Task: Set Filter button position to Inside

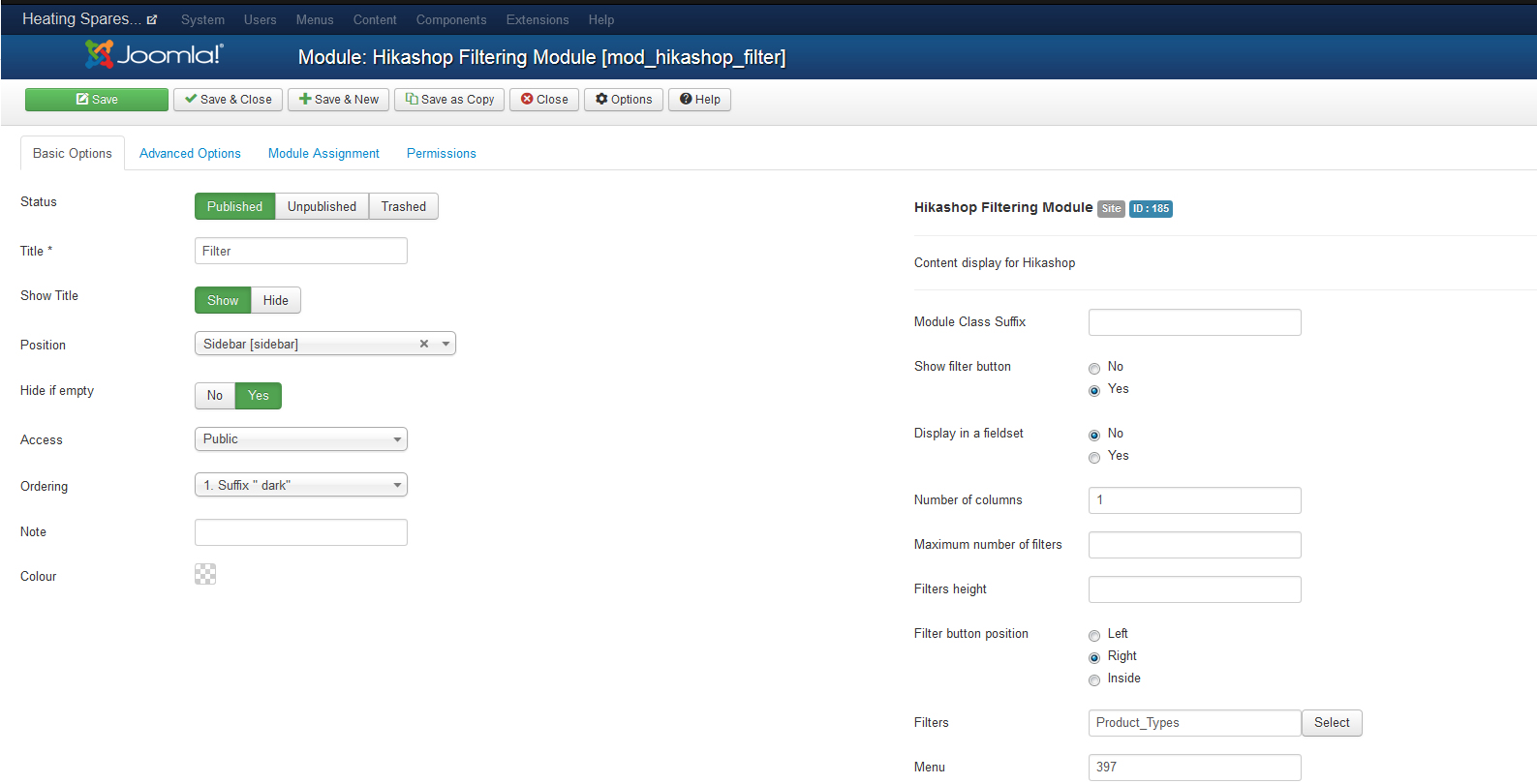Action: click(1094, 679)
